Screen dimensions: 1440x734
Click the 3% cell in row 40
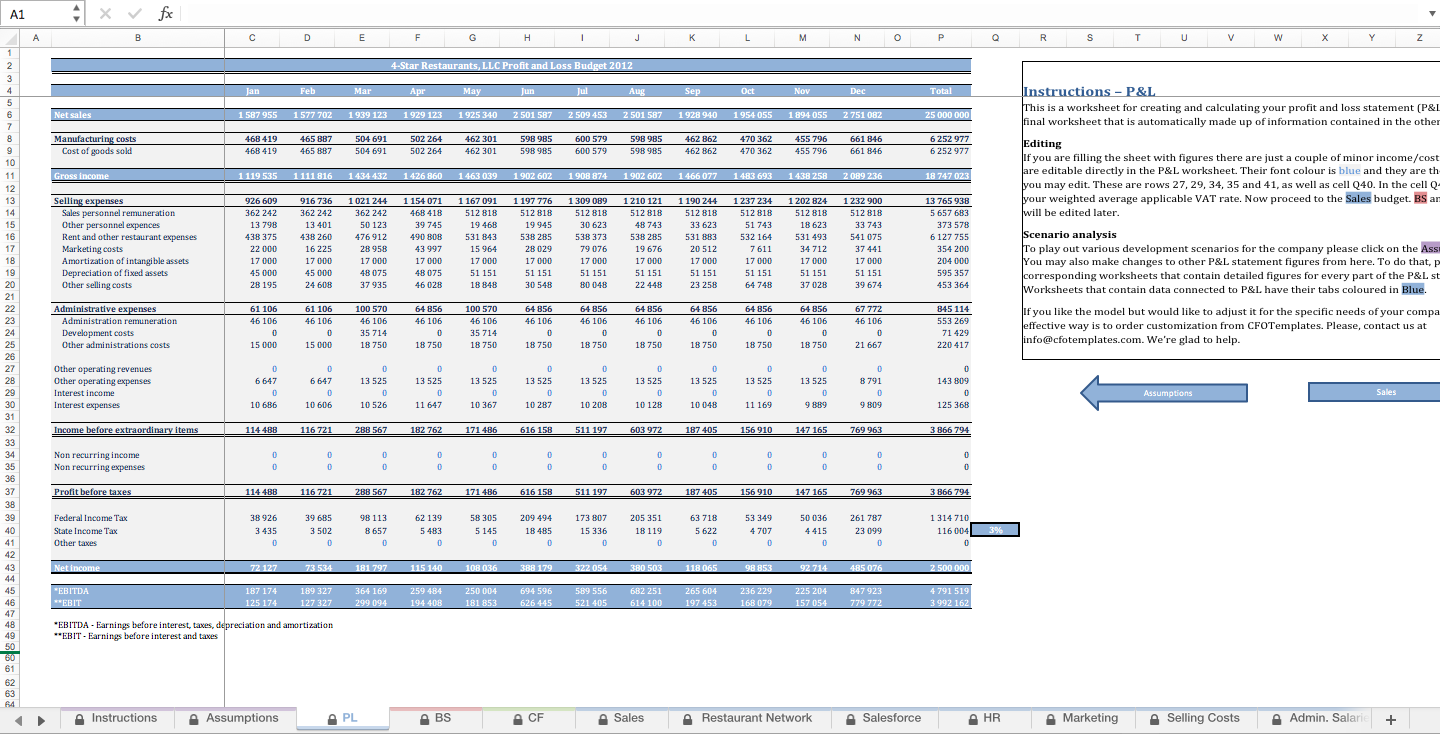pos(996,530)
